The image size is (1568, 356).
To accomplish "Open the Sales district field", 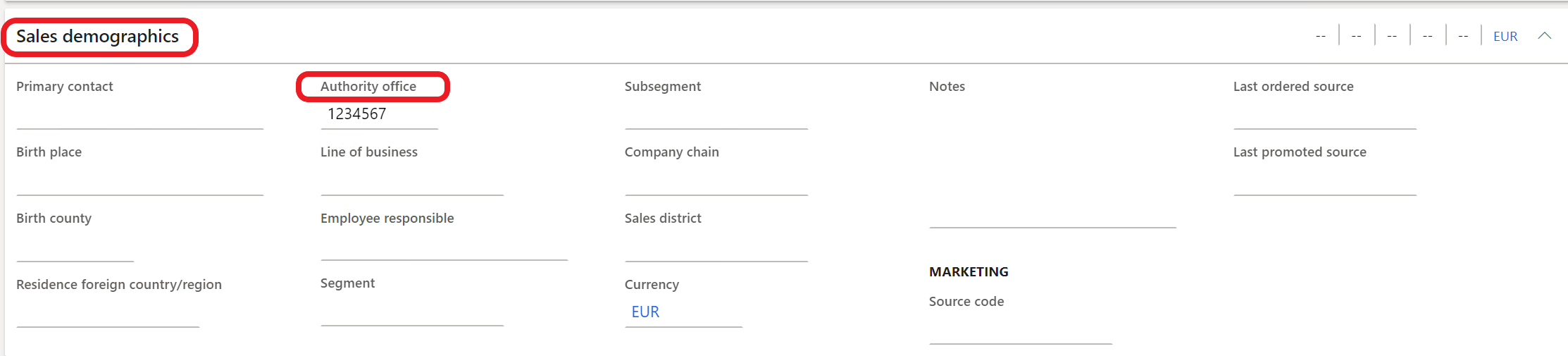I will [716, 247].
